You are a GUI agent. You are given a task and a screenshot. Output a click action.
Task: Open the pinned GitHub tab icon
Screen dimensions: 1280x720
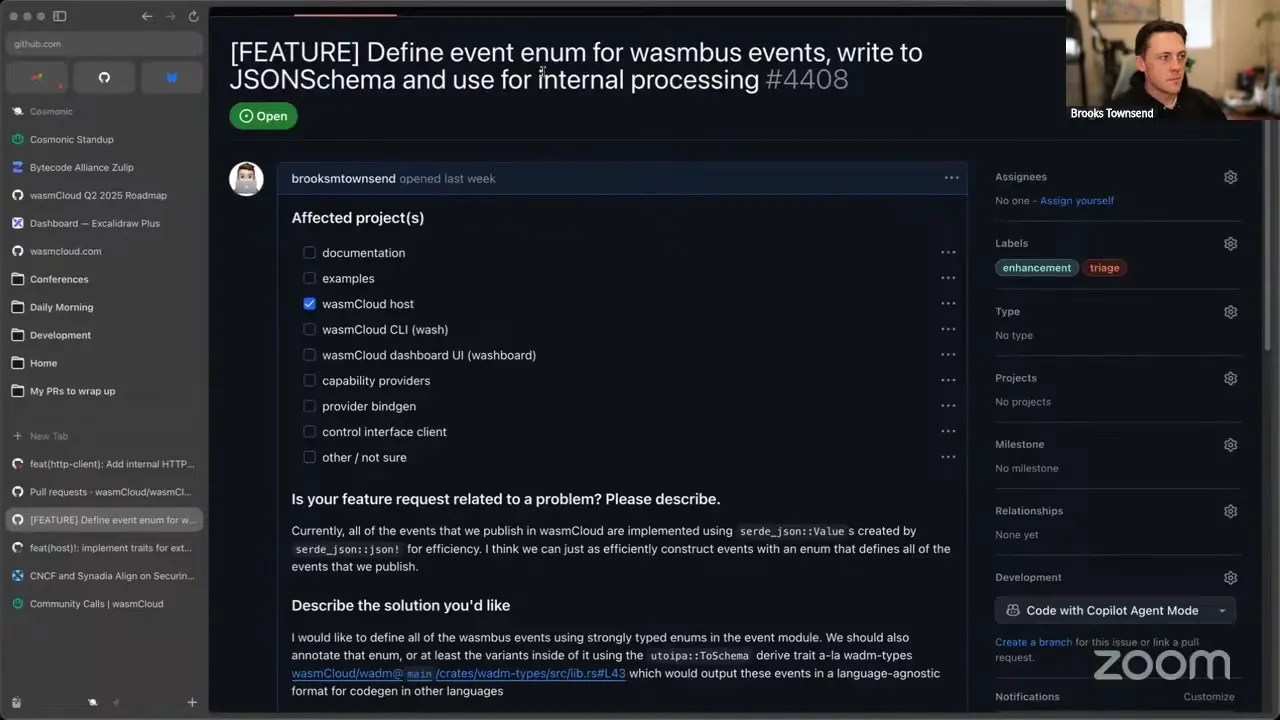[104, 77]
